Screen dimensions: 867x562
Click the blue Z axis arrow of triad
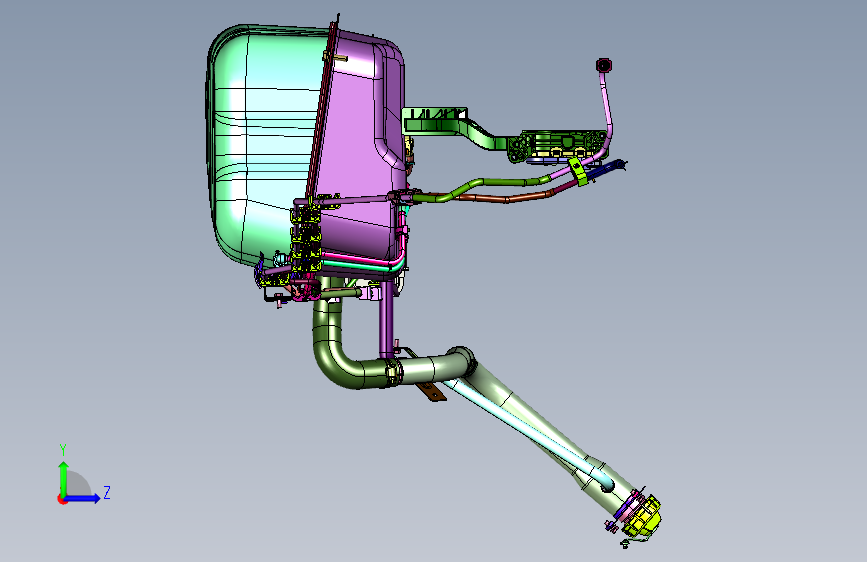pyautogui.click(x=84, y=498)
